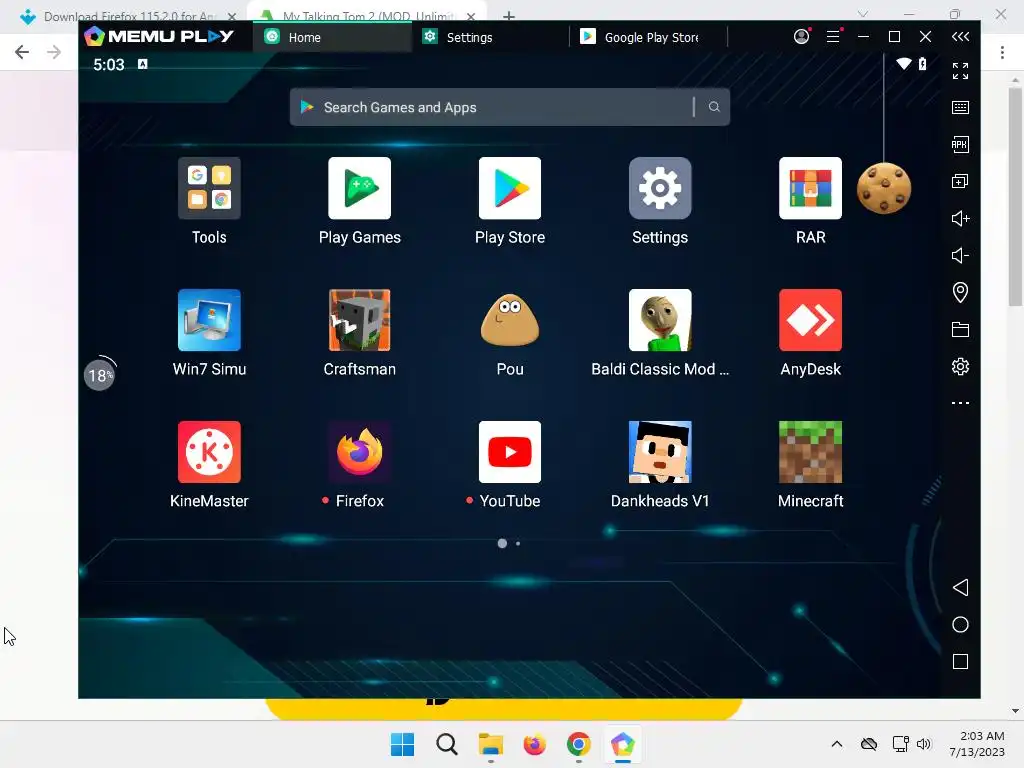Enter fullscreen mode in MEmu sidebar
Viewport: 1024px width, 768px height.
tap(960, 71)
